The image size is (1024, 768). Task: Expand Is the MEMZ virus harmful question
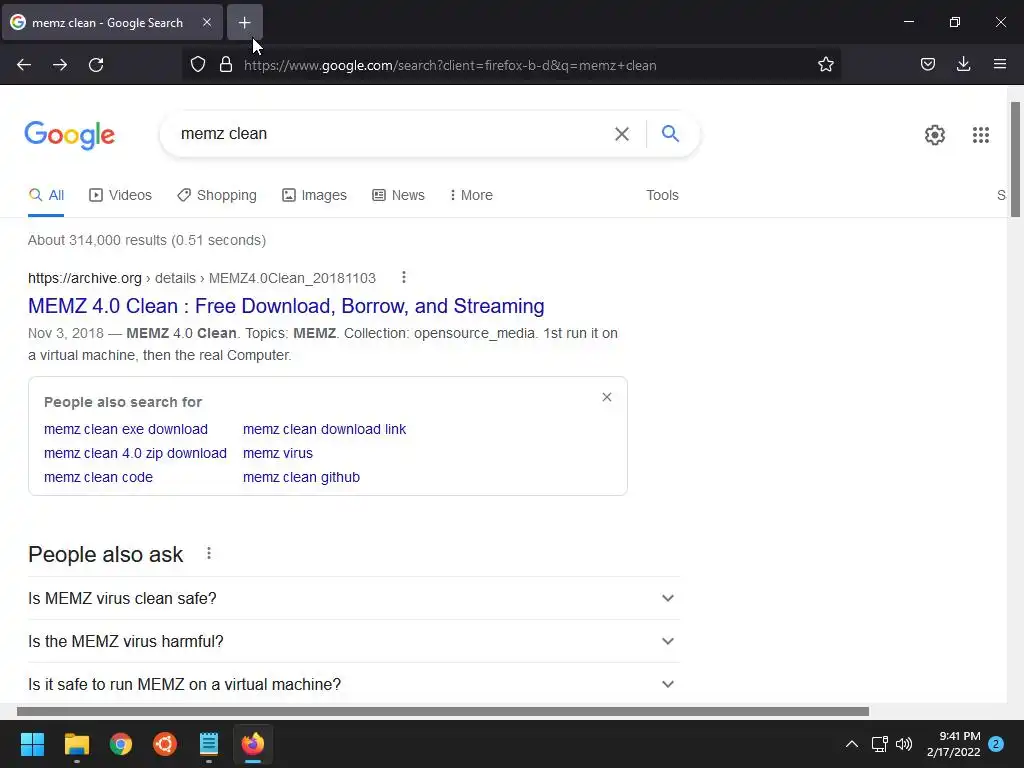pyautogui.click(x=353, y=641)
